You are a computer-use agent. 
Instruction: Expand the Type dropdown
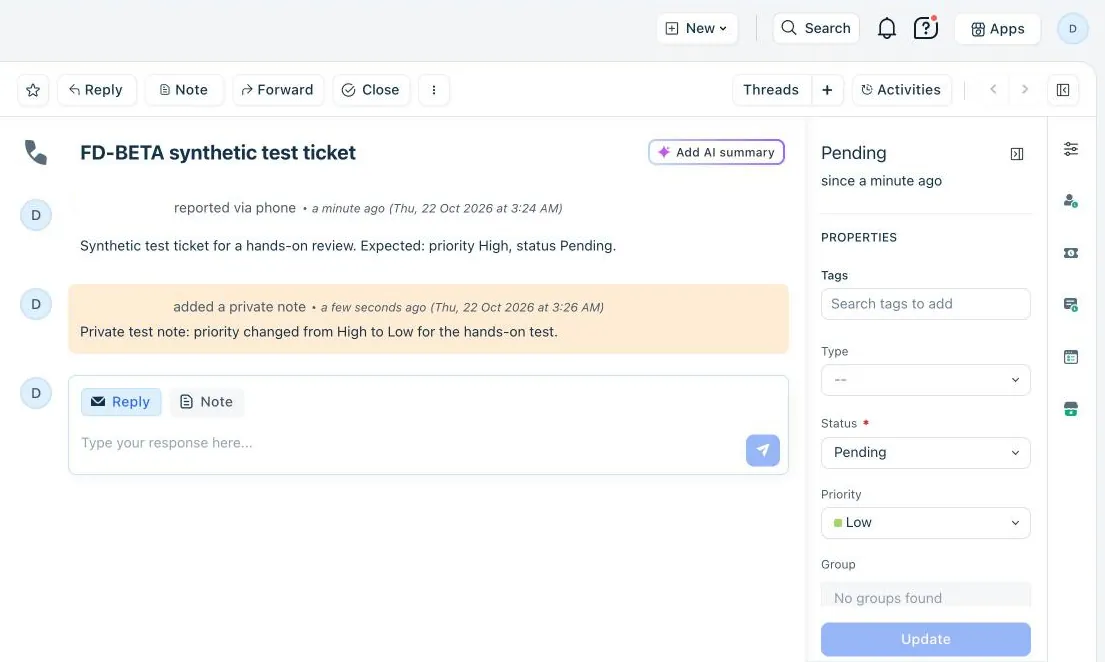925,380
